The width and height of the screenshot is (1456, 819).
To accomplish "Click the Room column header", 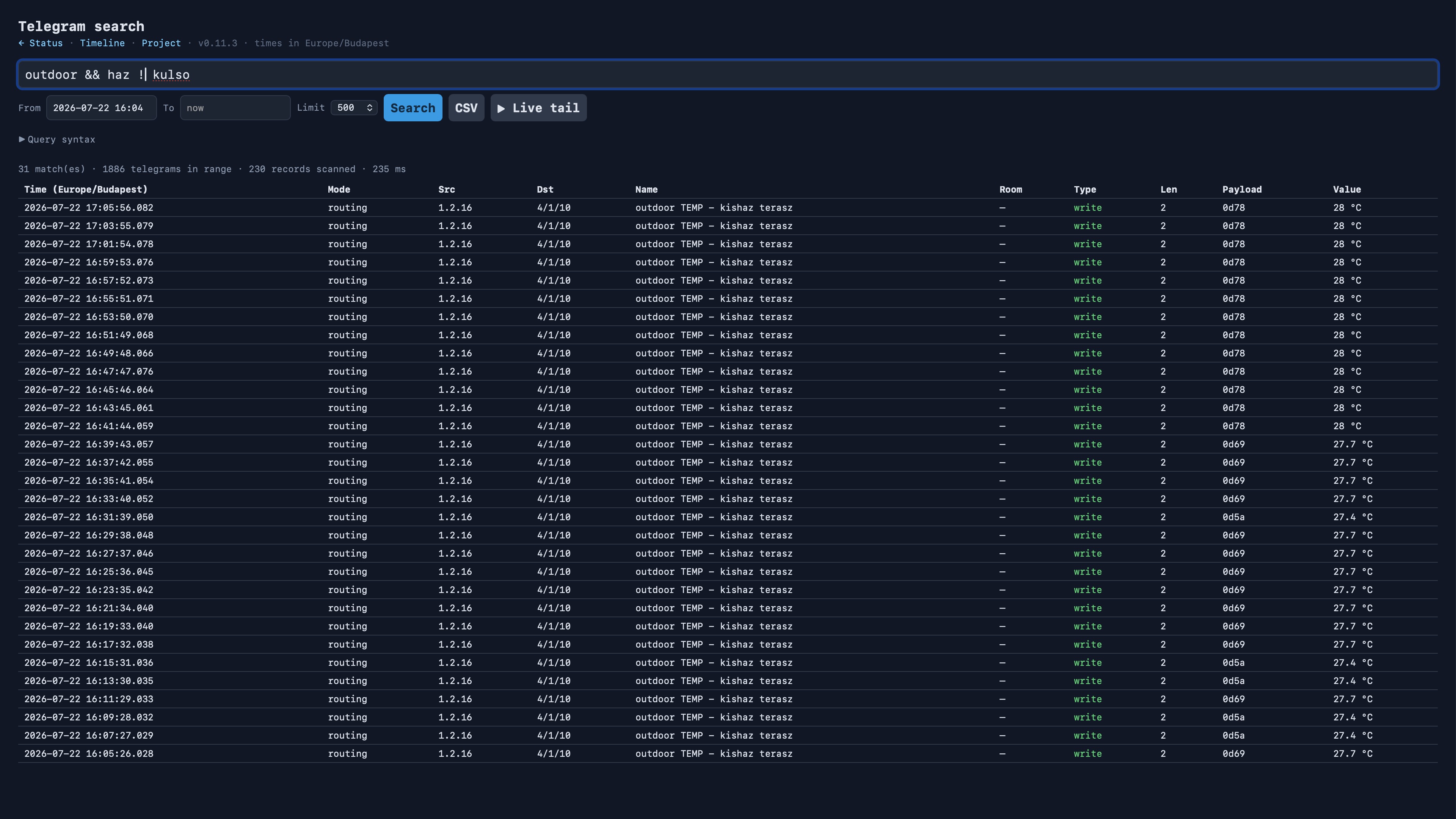I will [1010, 189].
